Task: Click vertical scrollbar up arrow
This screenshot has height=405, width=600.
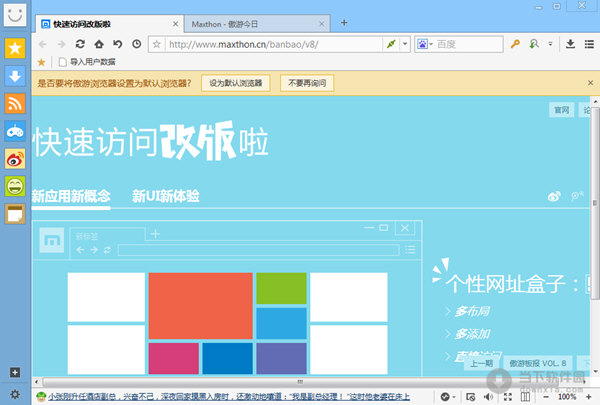Action: 595,101
